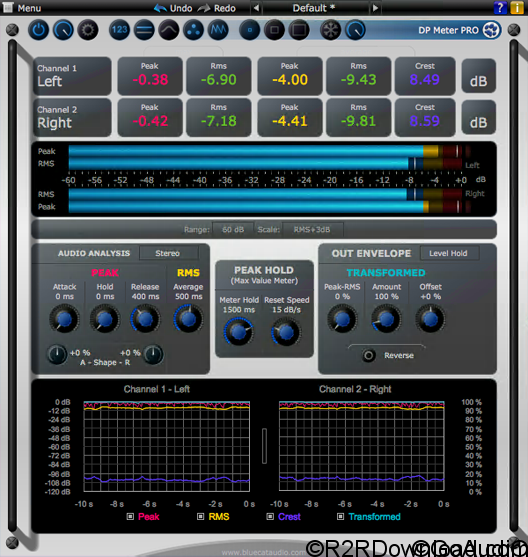The height and width of the screenshot is (557, 528).
Task: Click the Channel 1 - Left history graph
Action: pyautogui.click(x=167, y=447)
